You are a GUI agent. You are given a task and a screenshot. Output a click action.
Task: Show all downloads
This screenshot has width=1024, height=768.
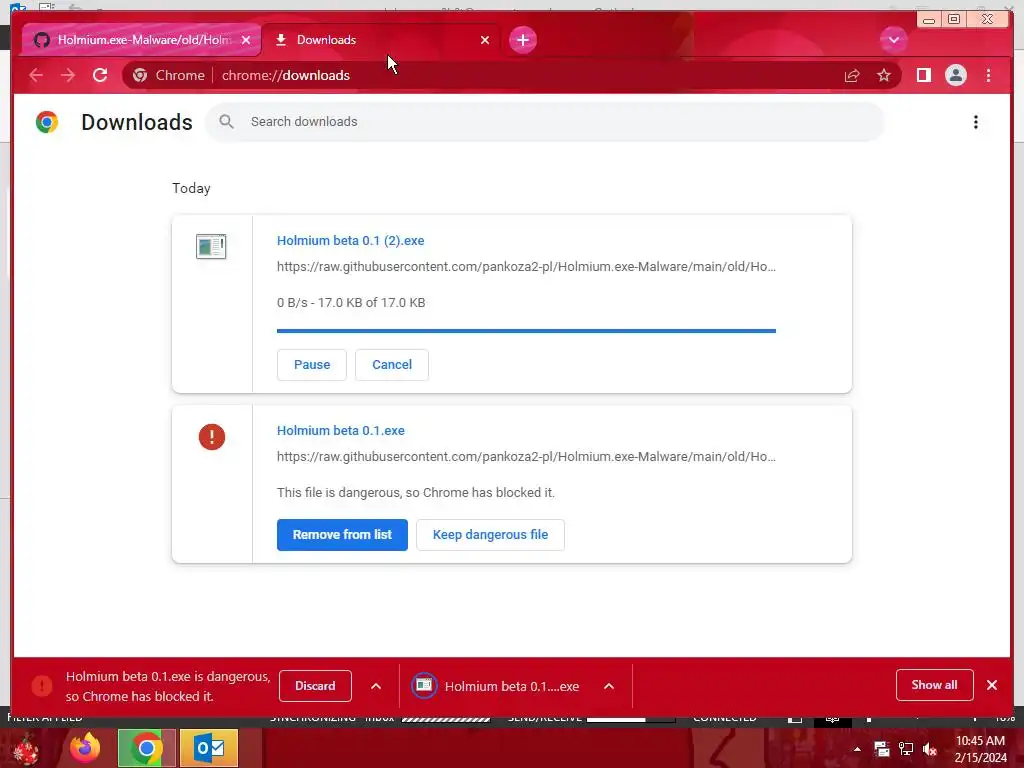[x=934, y=685]
